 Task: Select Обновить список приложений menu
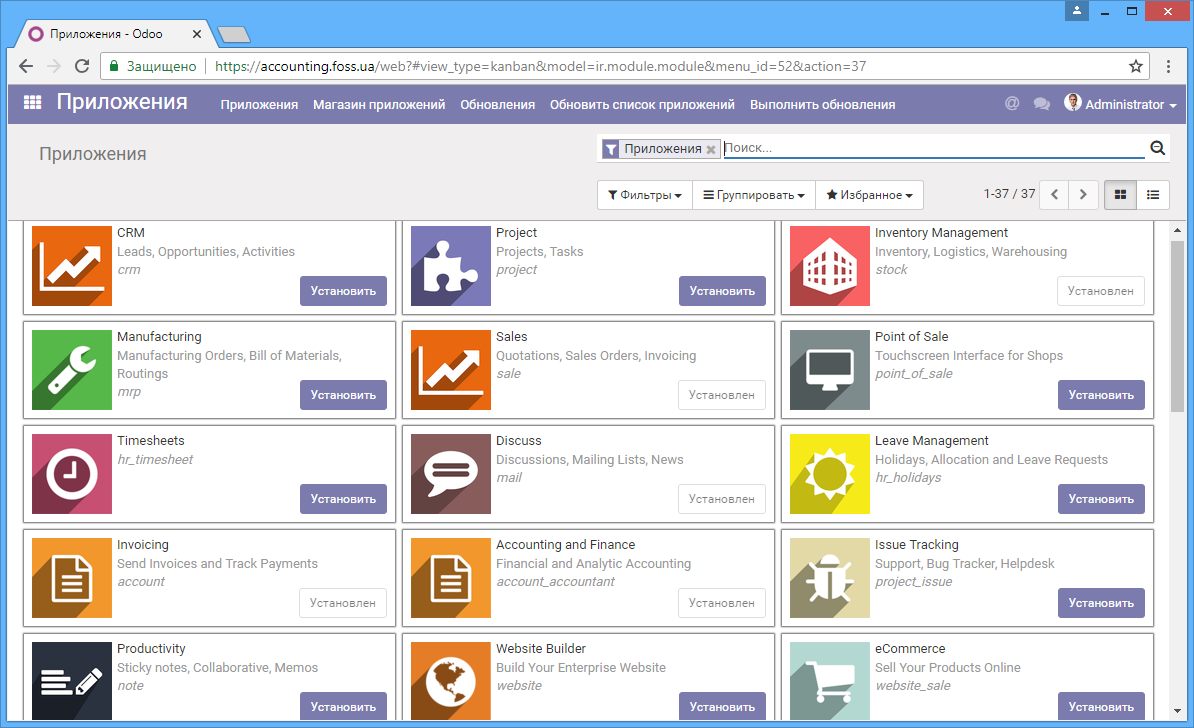point(642,104)
